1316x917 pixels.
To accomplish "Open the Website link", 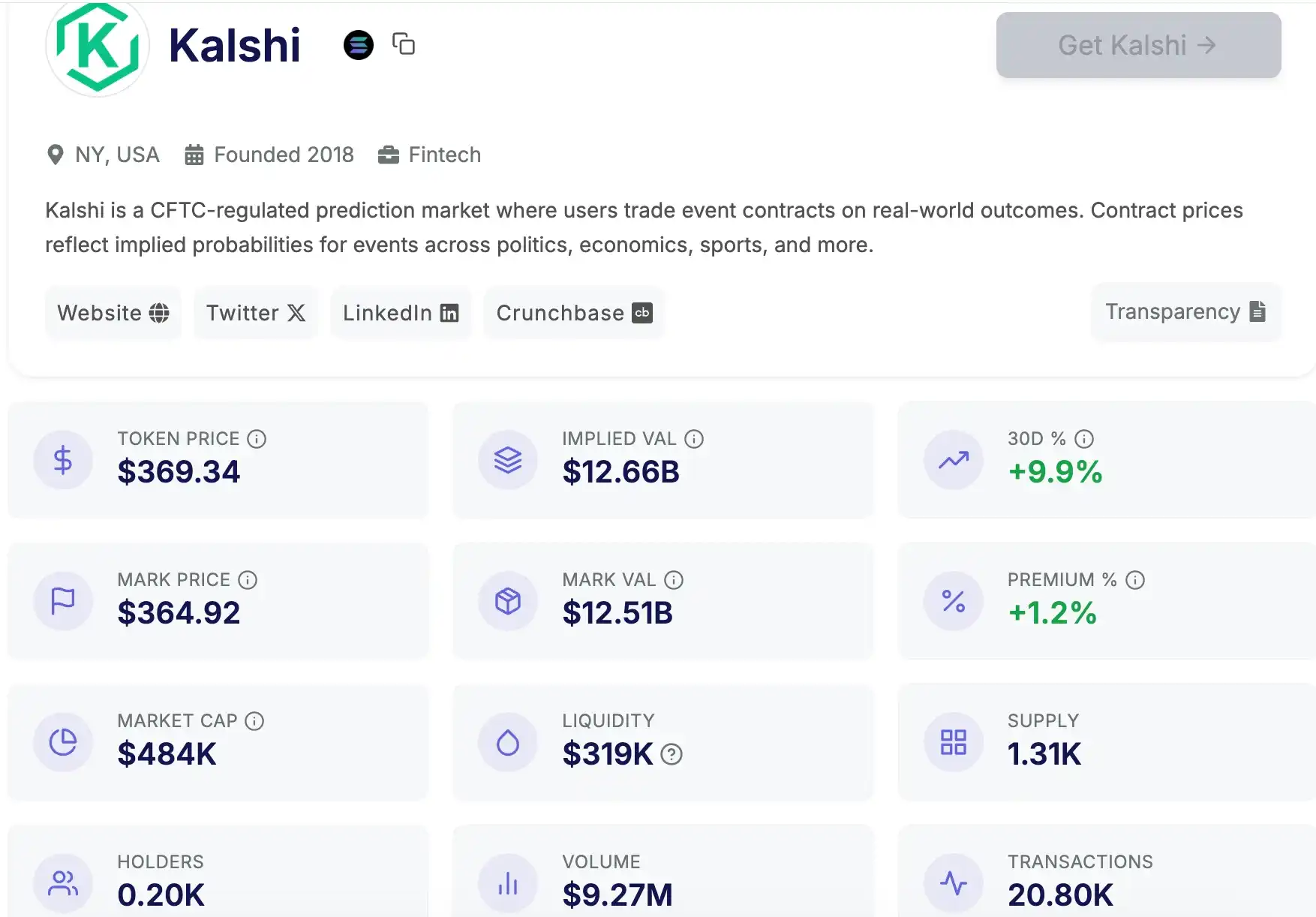I will [113, 313].
